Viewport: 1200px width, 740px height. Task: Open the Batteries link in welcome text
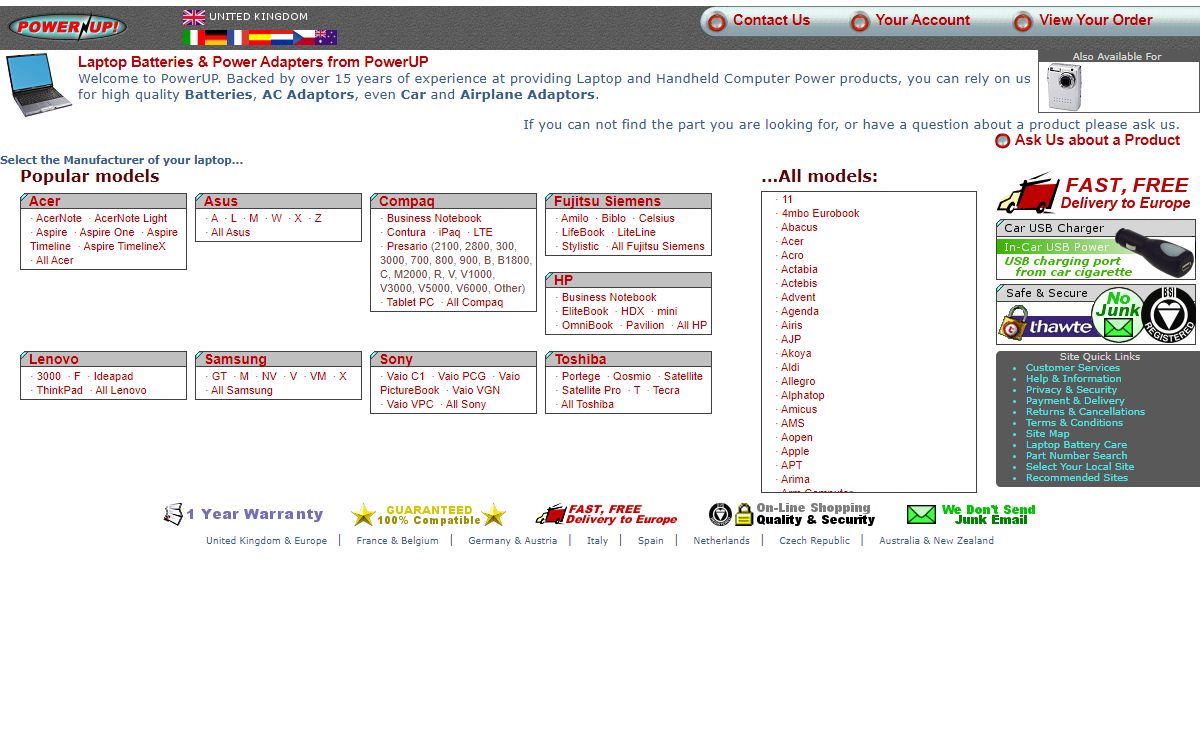click(218, 95)
